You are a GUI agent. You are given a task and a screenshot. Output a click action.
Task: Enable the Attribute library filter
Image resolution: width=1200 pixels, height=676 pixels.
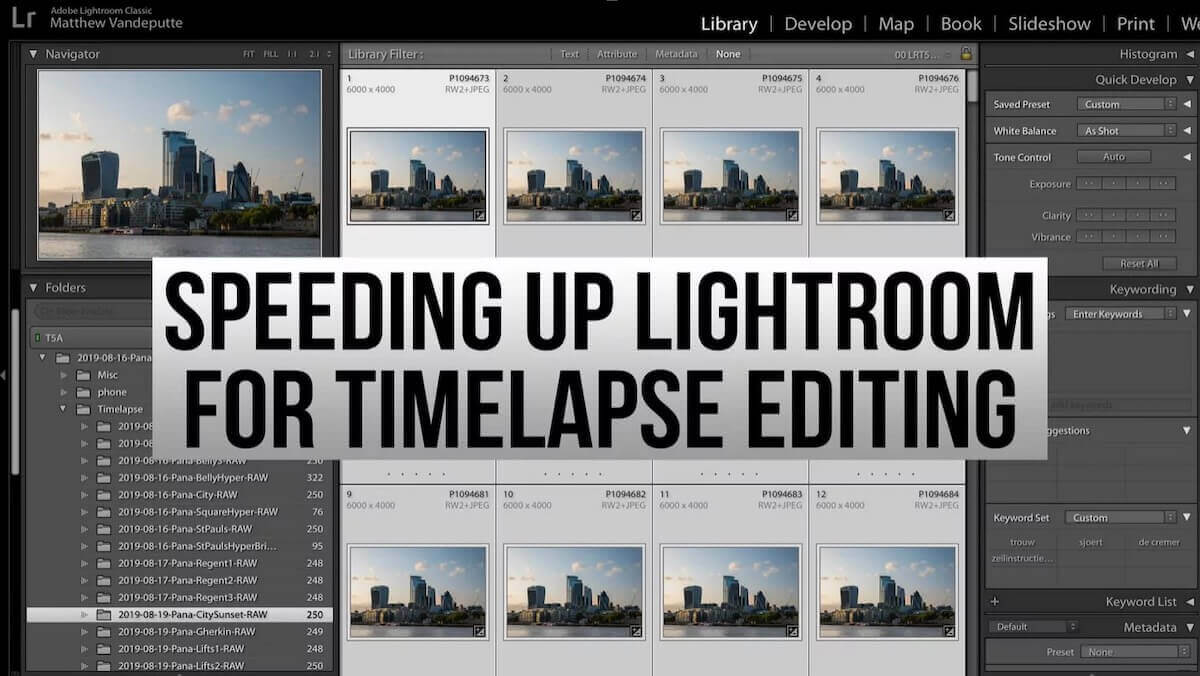(617, 54)
